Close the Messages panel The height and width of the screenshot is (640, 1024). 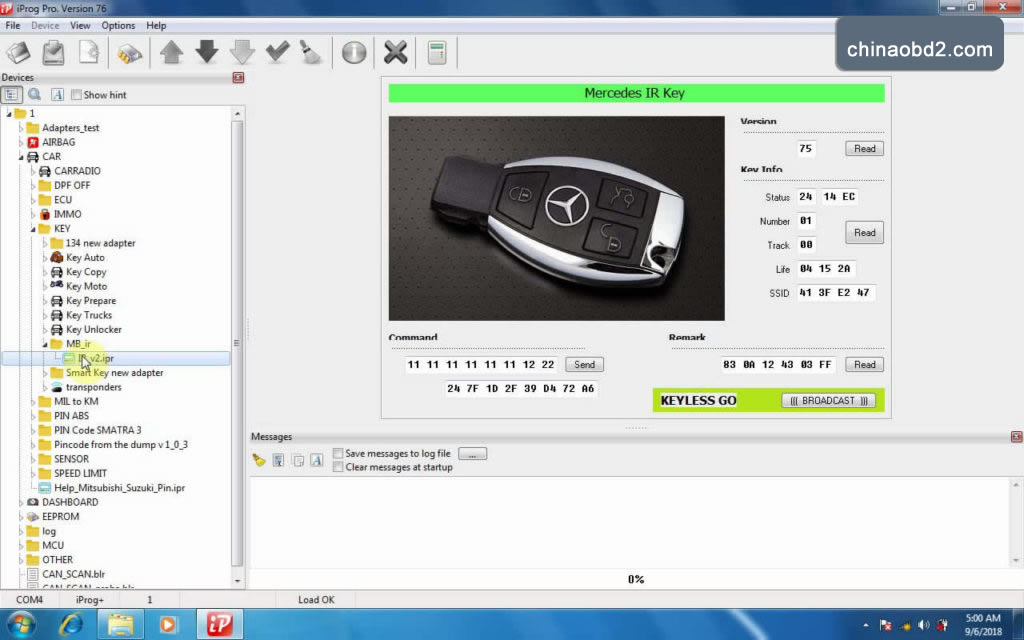[1016, 437]
